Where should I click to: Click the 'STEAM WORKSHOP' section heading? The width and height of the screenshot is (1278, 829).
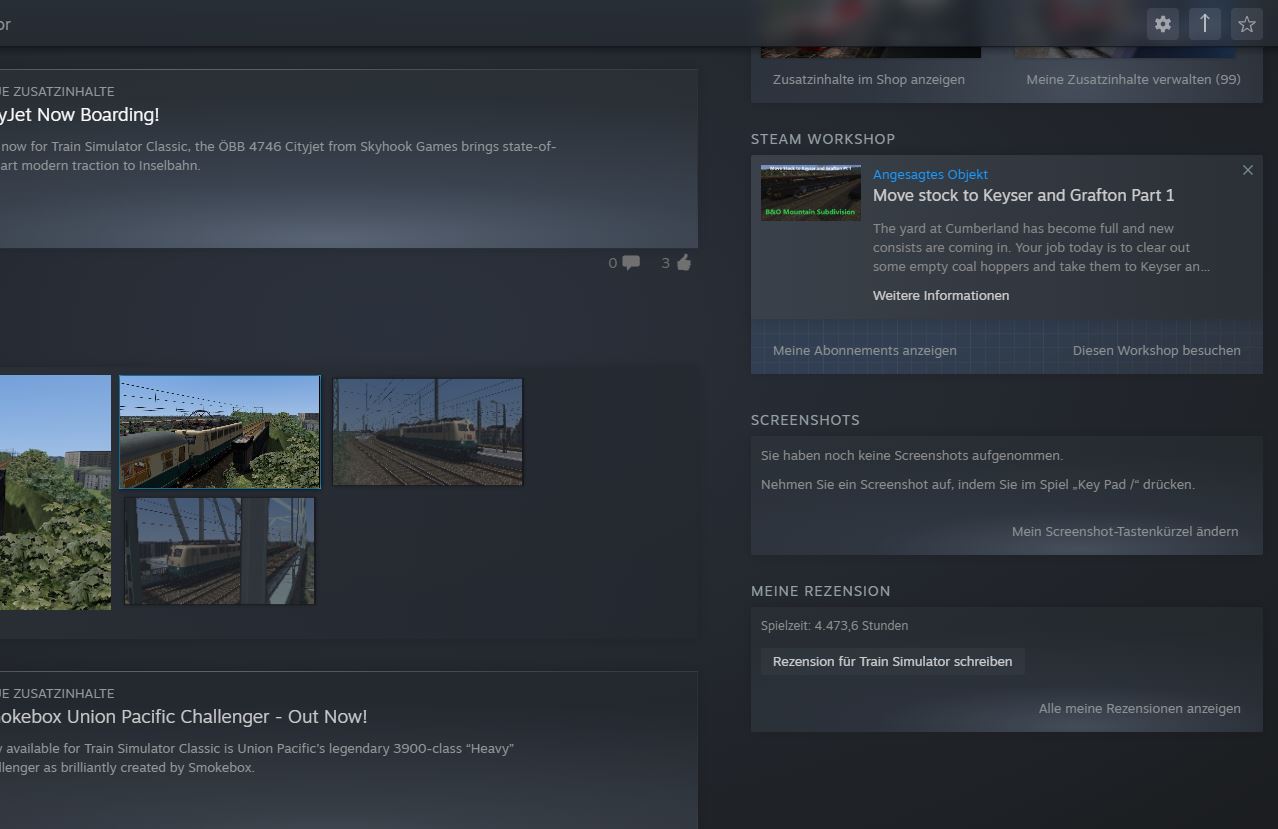pyautogui.click(x=823, y=139)
